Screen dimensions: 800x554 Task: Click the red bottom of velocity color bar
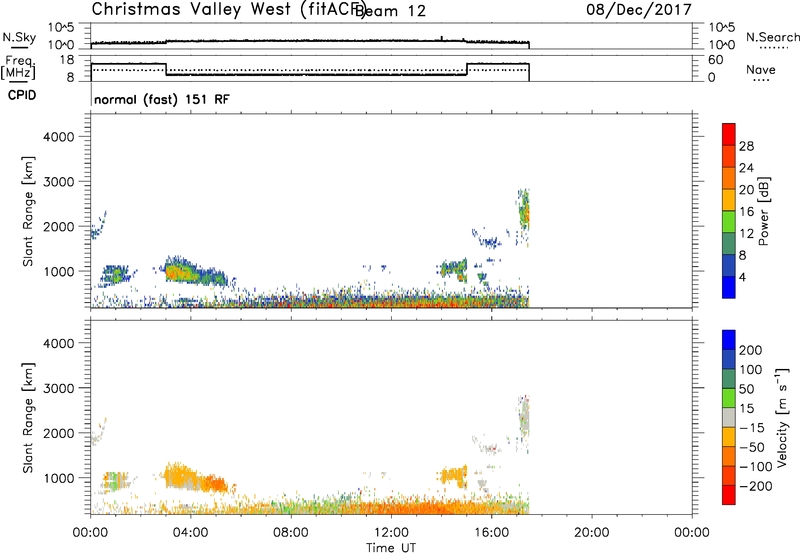pyautogui.click(x=729, y=495)
